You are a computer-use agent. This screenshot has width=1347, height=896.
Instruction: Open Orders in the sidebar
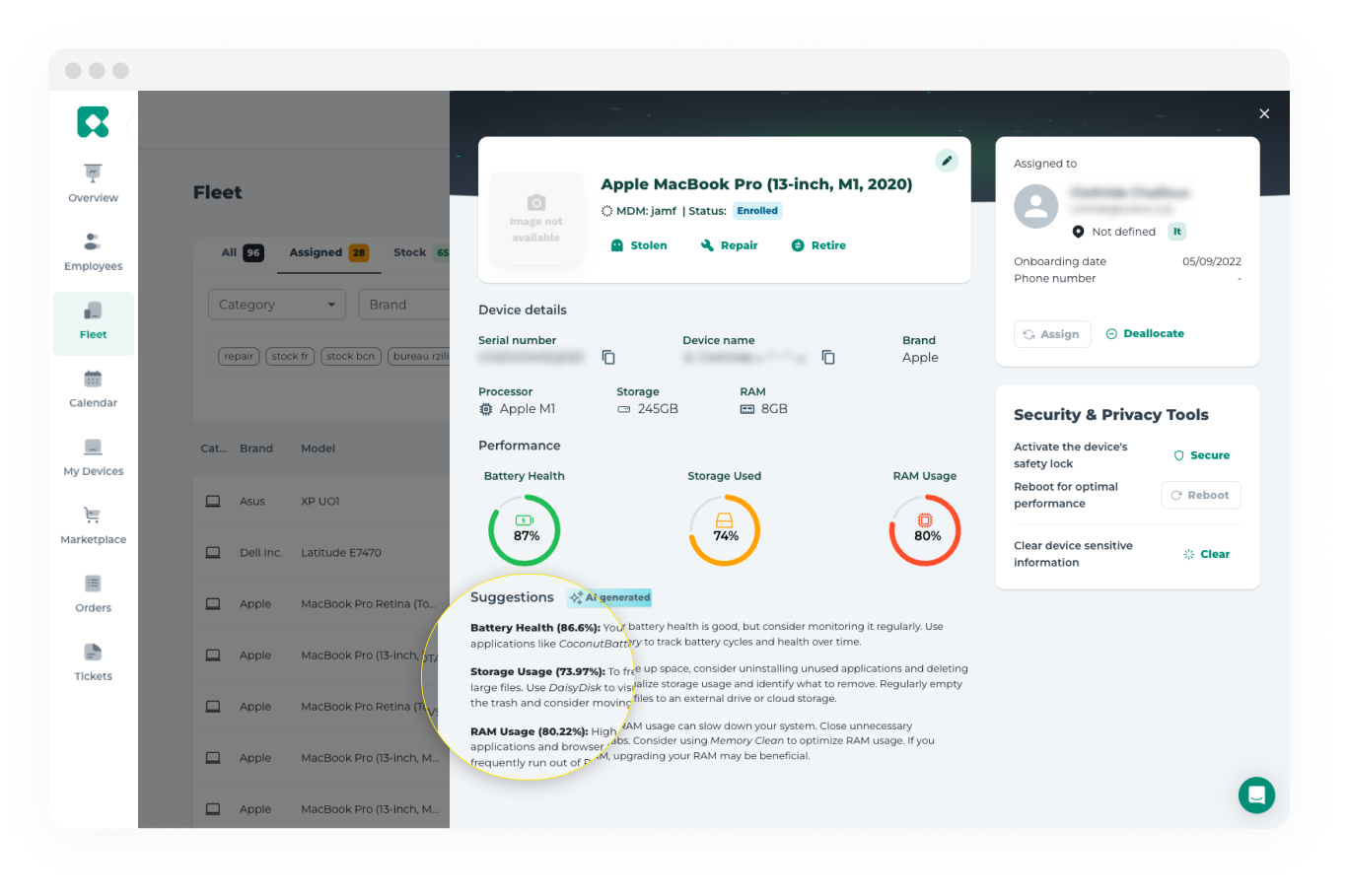pyautogui.click(x=93, y=593)
